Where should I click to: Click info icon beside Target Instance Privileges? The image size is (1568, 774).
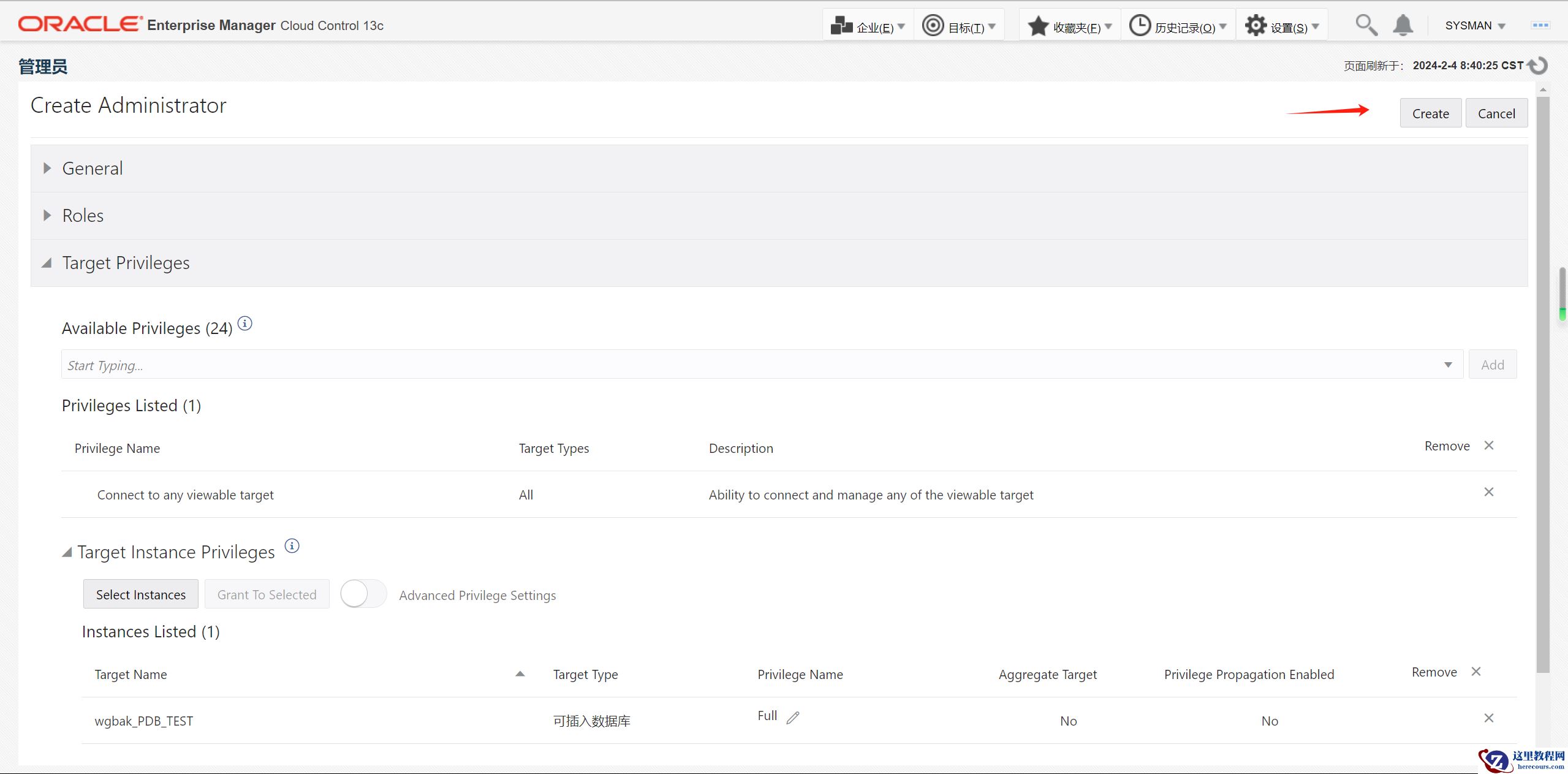coord(292,545)
